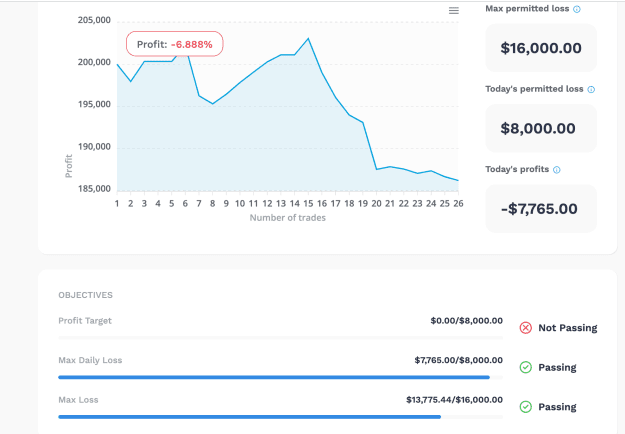
Task: Click the vertical Profit axis title
Action: point(69,166)
